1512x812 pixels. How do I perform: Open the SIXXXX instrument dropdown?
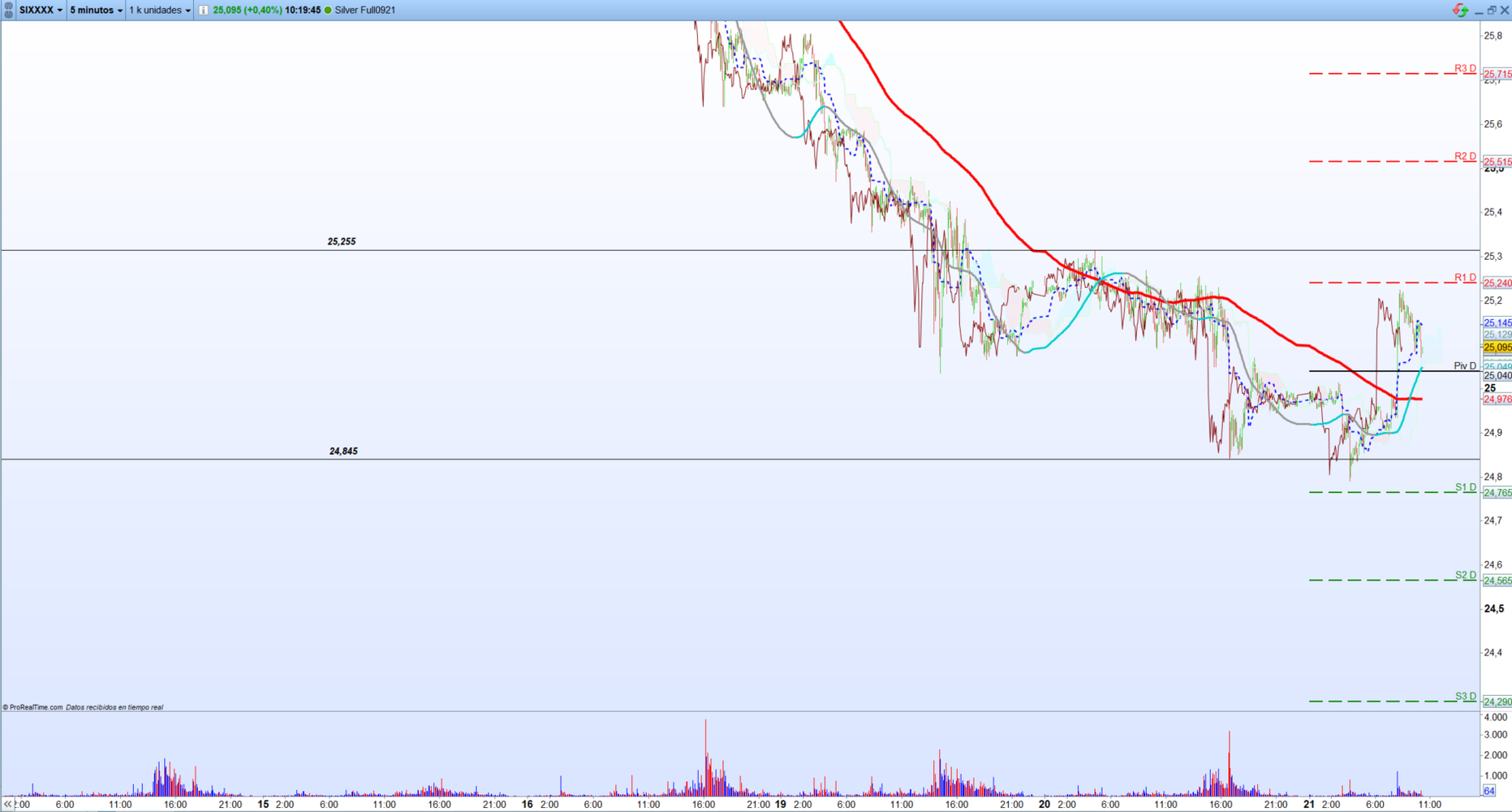(41, 10)
